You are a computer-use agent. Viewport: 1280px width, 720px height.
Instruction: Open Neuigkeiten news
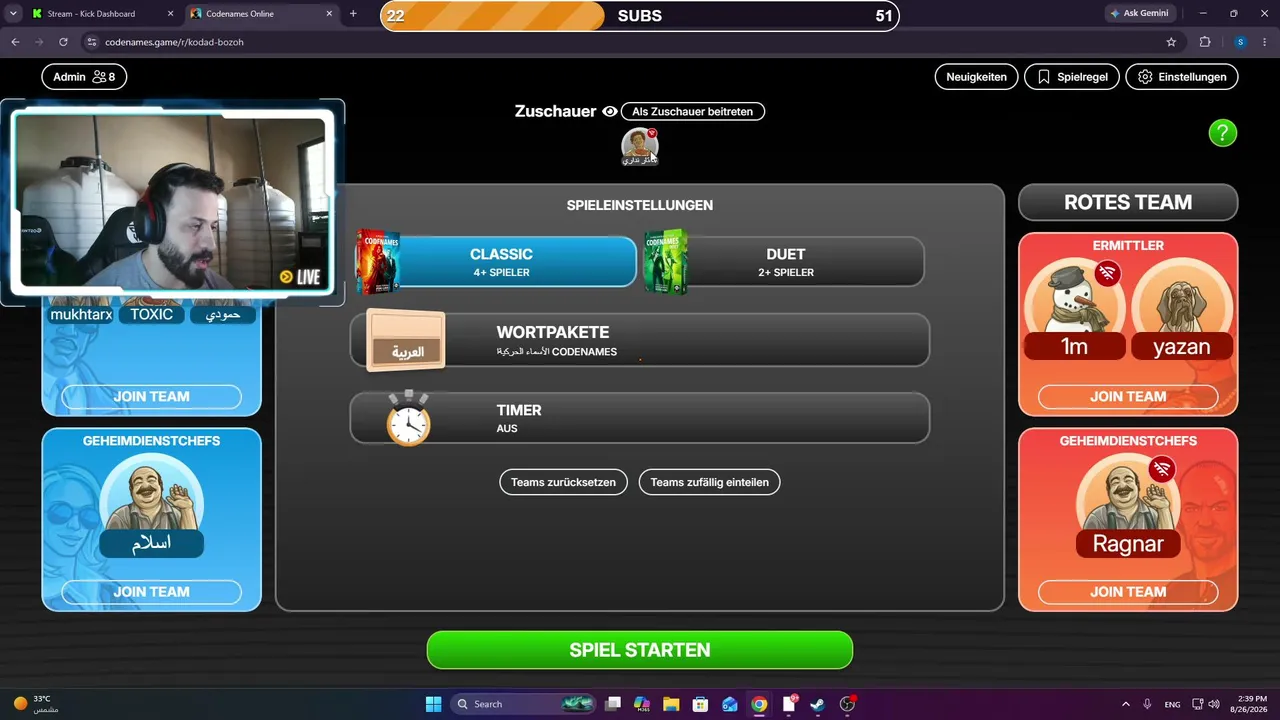976,77
